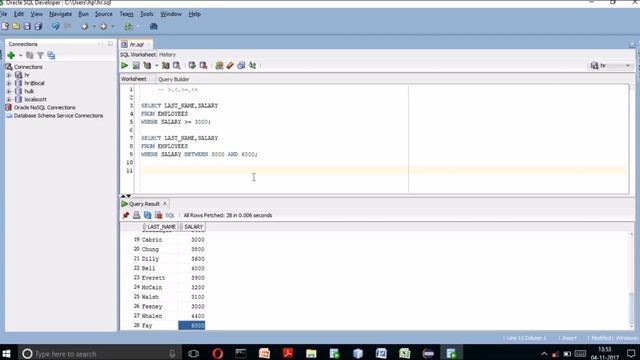Print the query result via printer icon

(x=136, y=216)
